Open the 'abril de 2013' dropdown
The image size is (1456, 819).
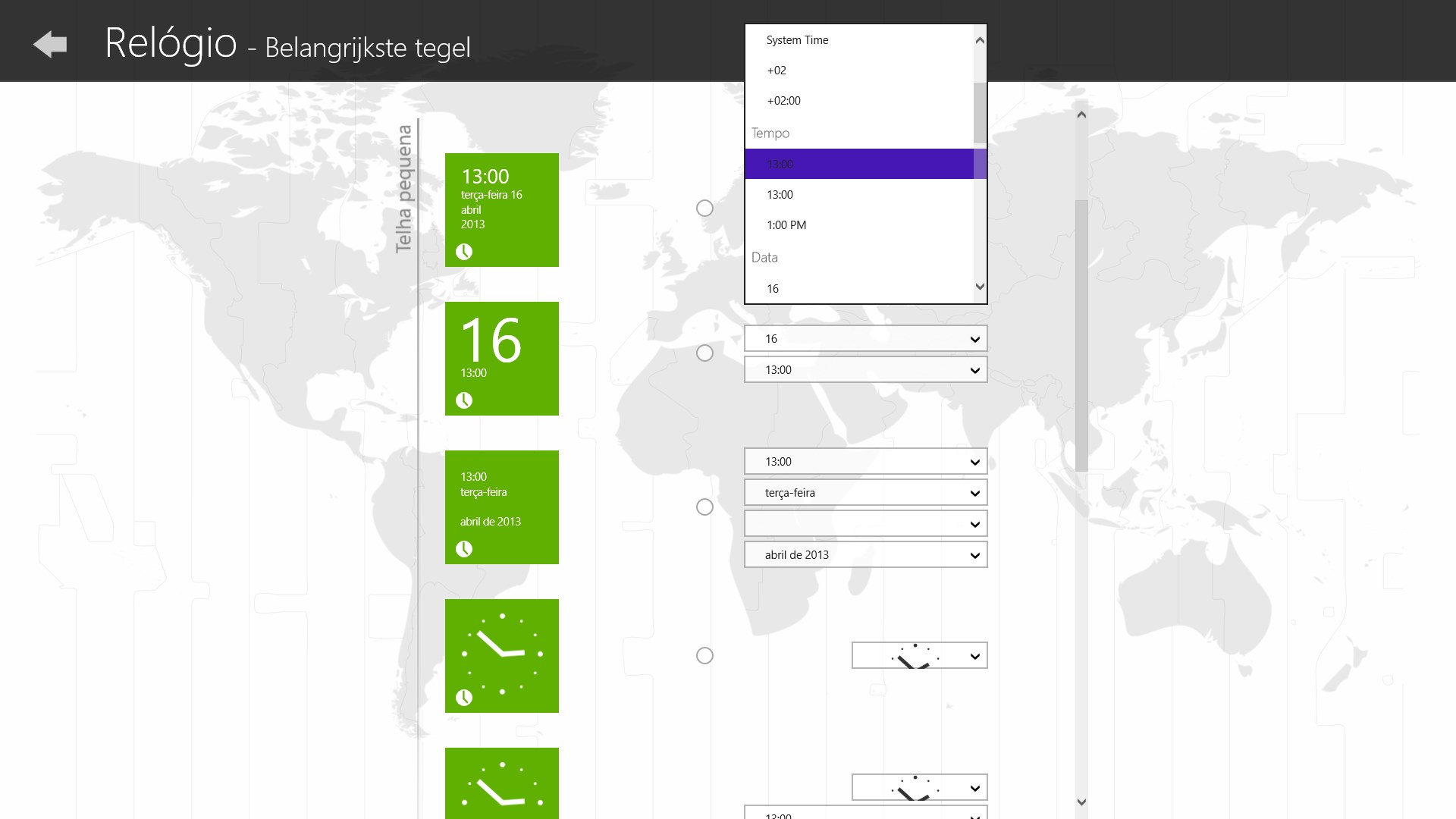865,555
